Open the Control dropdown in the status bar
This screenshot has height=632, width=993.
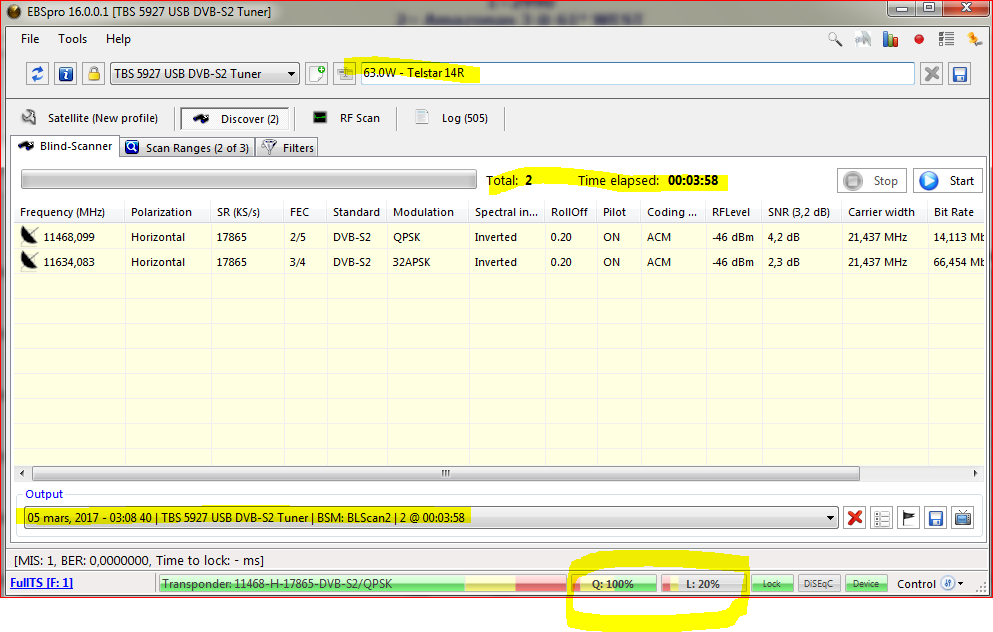point(931,584)
